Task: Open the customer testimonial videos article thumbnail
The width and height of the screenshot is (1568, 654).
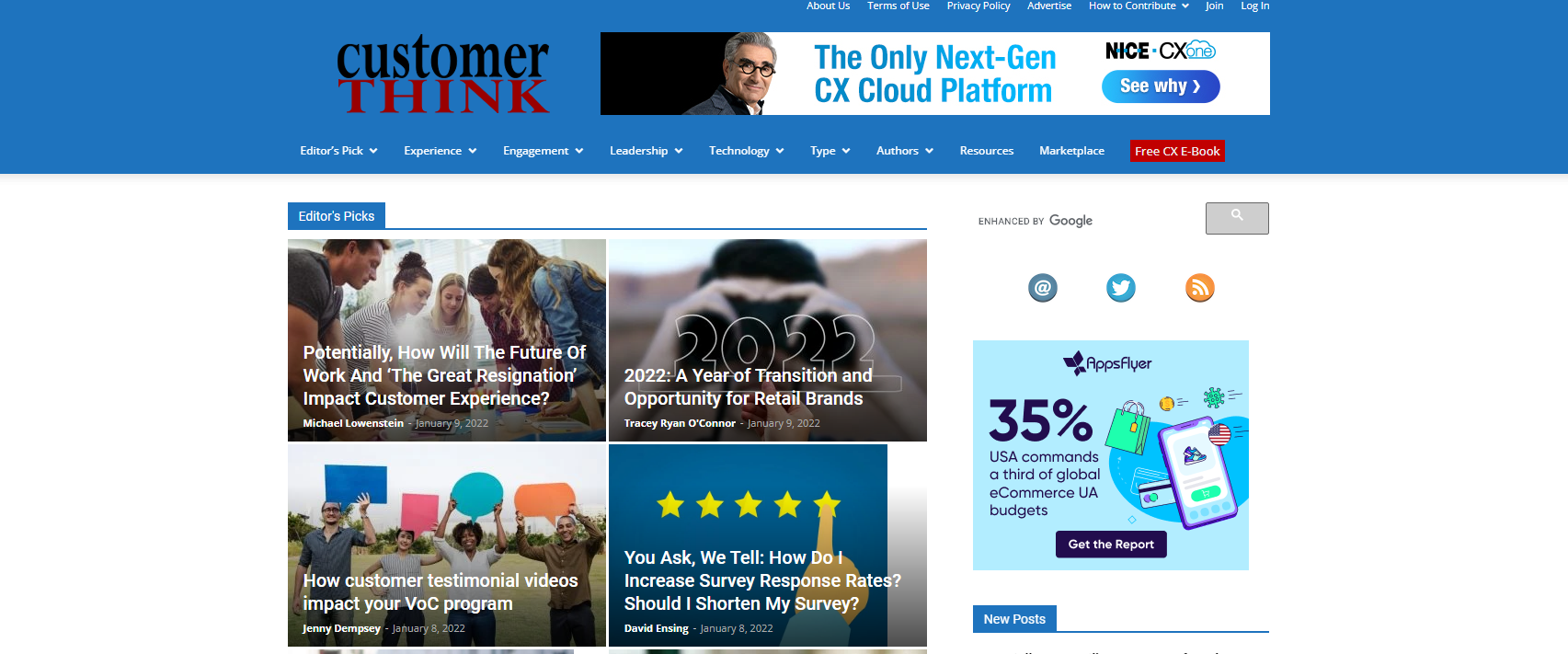Action: click(447, 545)
